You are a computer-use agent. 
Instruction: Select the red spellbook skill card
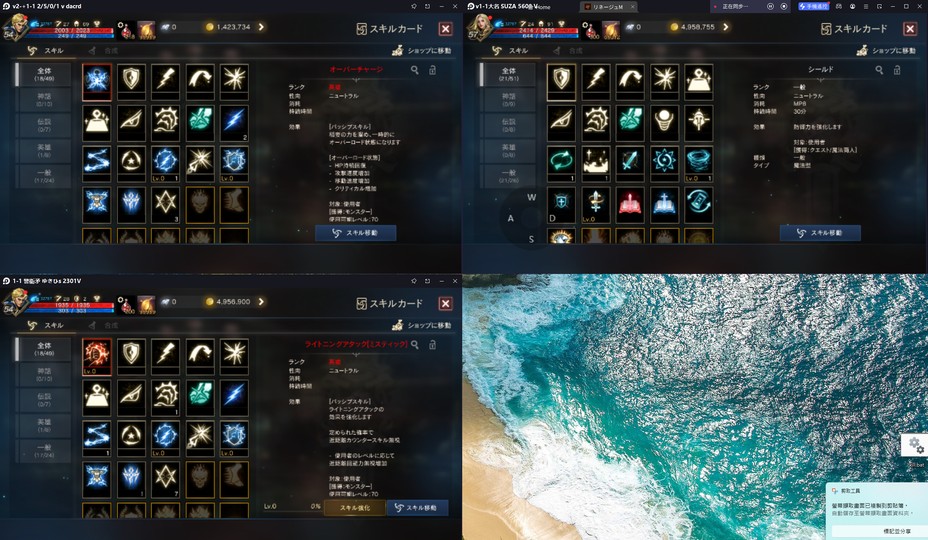point(630,205)
